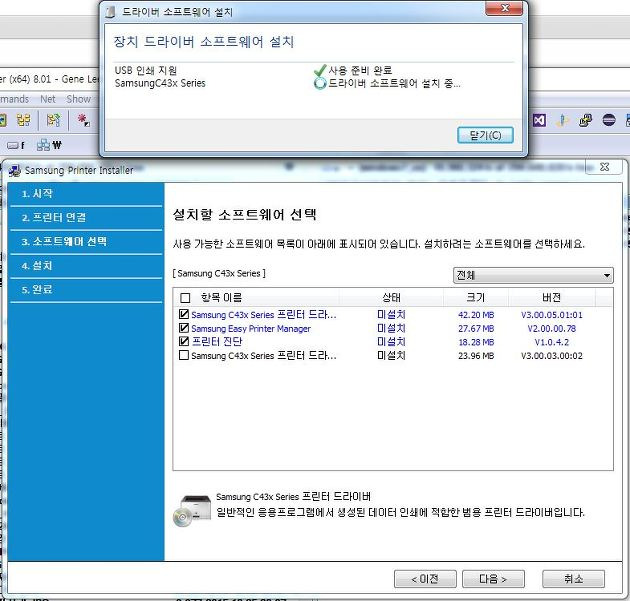Screen dimensions: 630x601
Task: Select Samsung Easy Printer Manager row name
Action: click(251, 329)
